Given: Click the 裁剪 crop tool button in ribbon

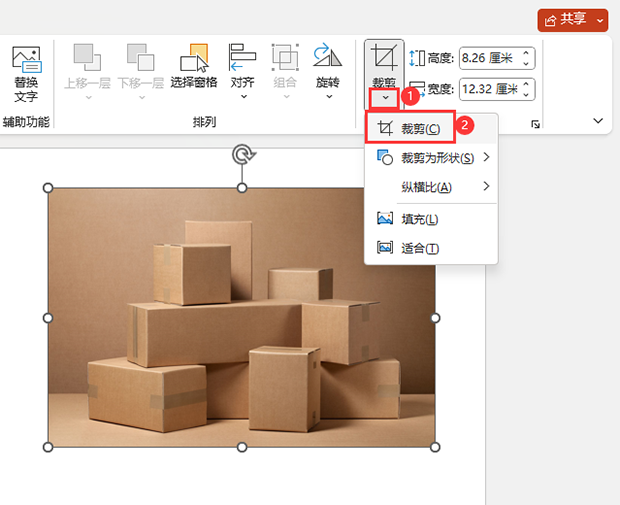Looking at the screenshot, I should point(384,63).
